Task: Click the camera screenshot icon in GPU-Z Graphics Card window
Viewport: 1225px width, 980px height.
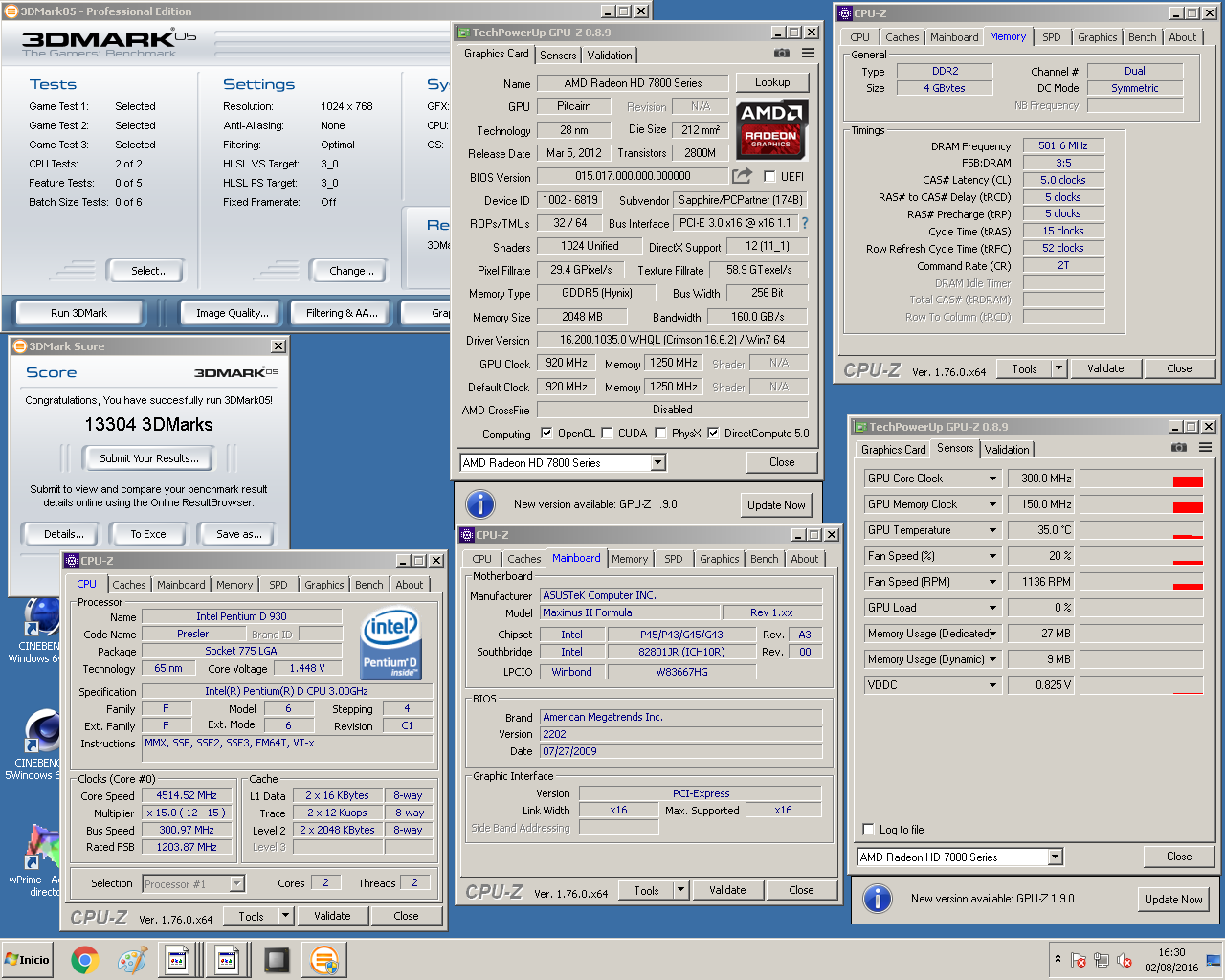Action: click(782, 54)
